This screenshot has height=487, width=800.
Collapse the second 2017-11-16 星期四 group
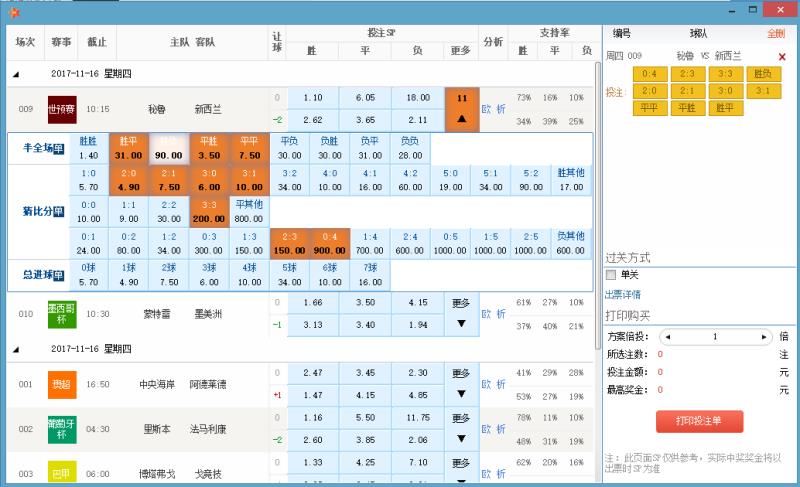16,350
